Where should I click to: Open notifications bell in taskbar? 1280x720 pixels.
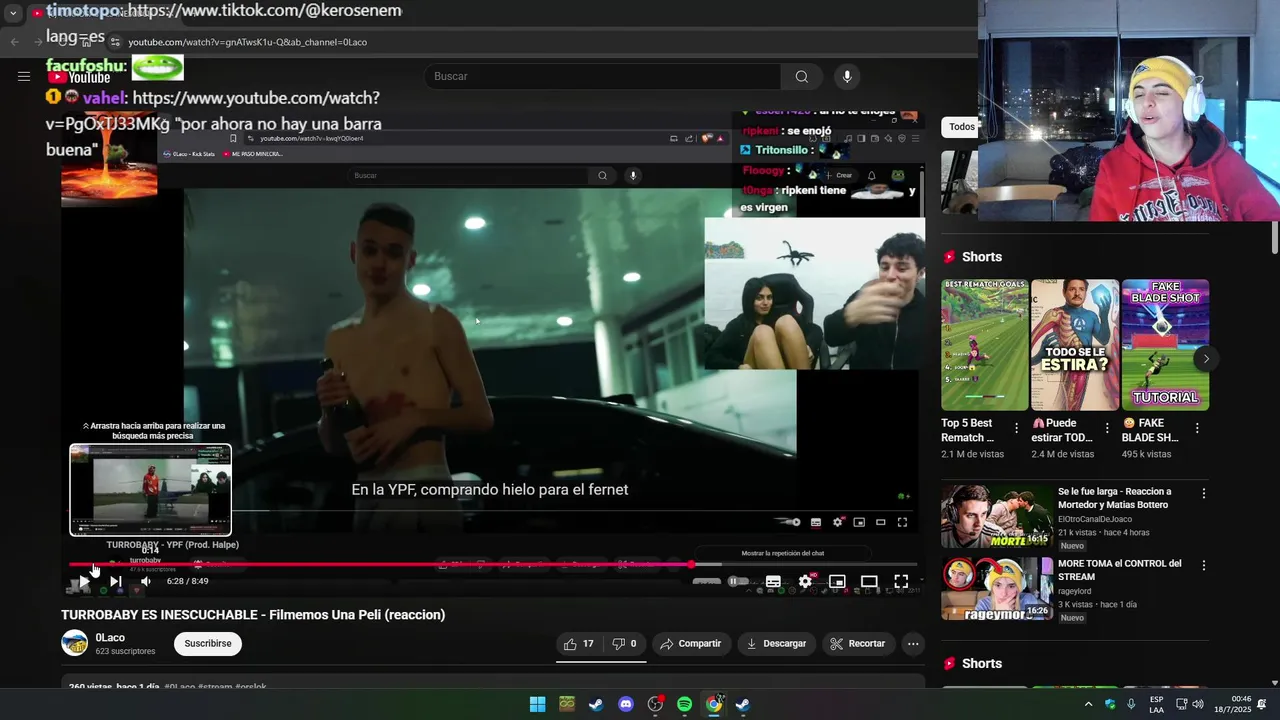1262,704
